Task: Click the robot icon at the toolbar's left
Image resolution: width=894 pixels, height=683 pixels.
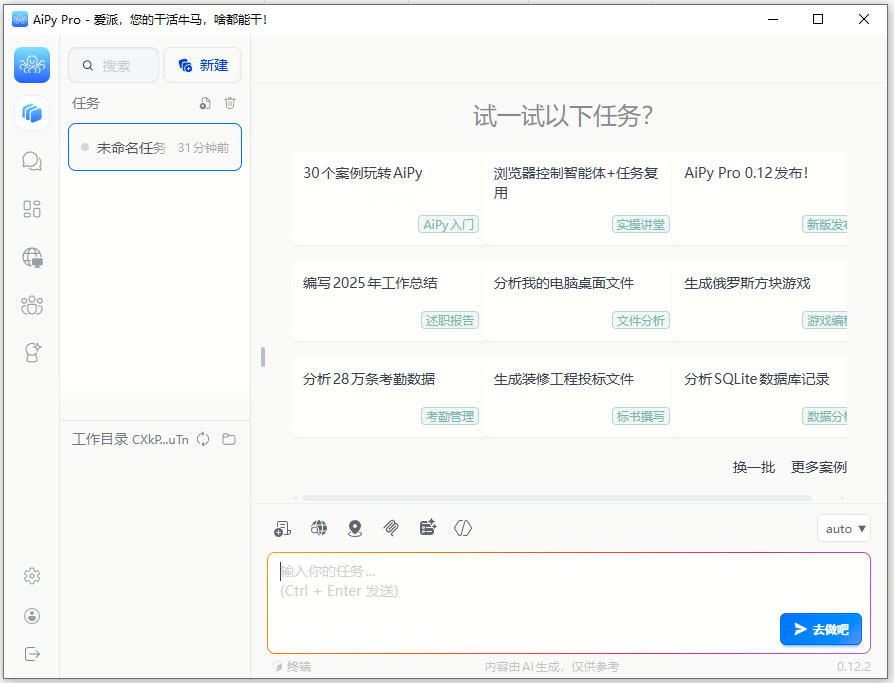Action: 282,527
